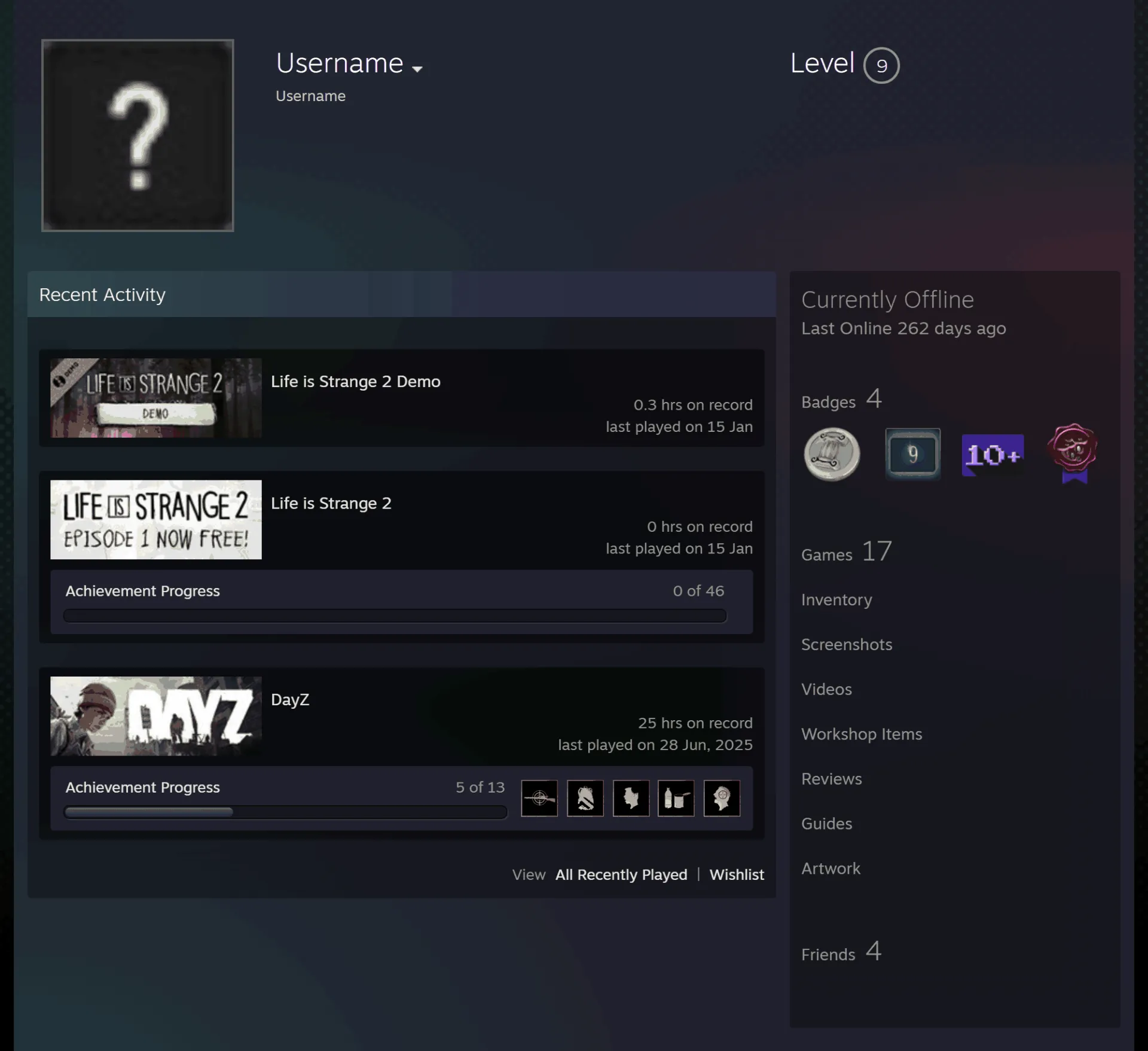Go to Inventory
The width and height of the screenshot is (1148, 1051).
point(836,600)
